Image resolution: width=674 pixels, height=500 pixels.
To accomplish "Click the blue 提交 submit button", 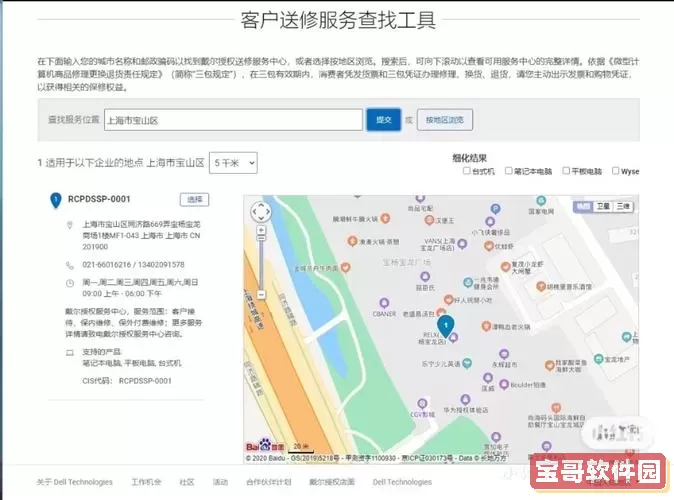I will click(383, 120).
